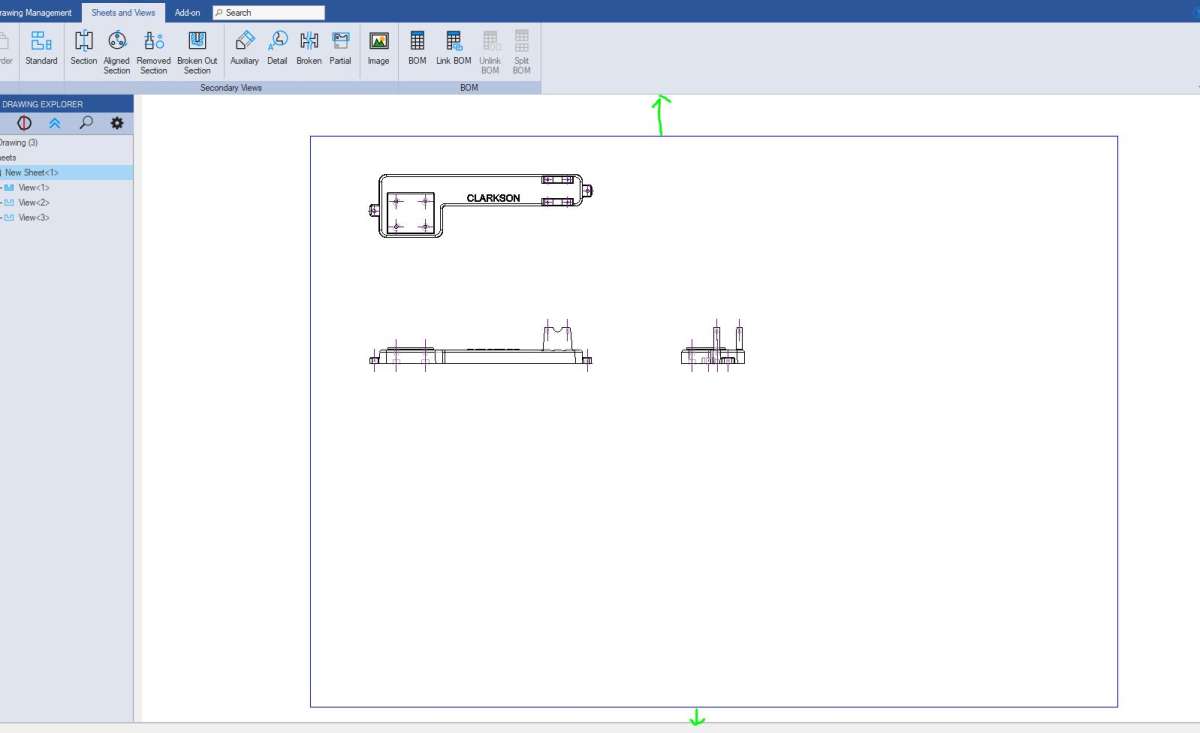Viewport: 1200px width, 733px height.
Task: Select the Drawing (3) root node
Action: pyautogui.click(x=19, y=143)
